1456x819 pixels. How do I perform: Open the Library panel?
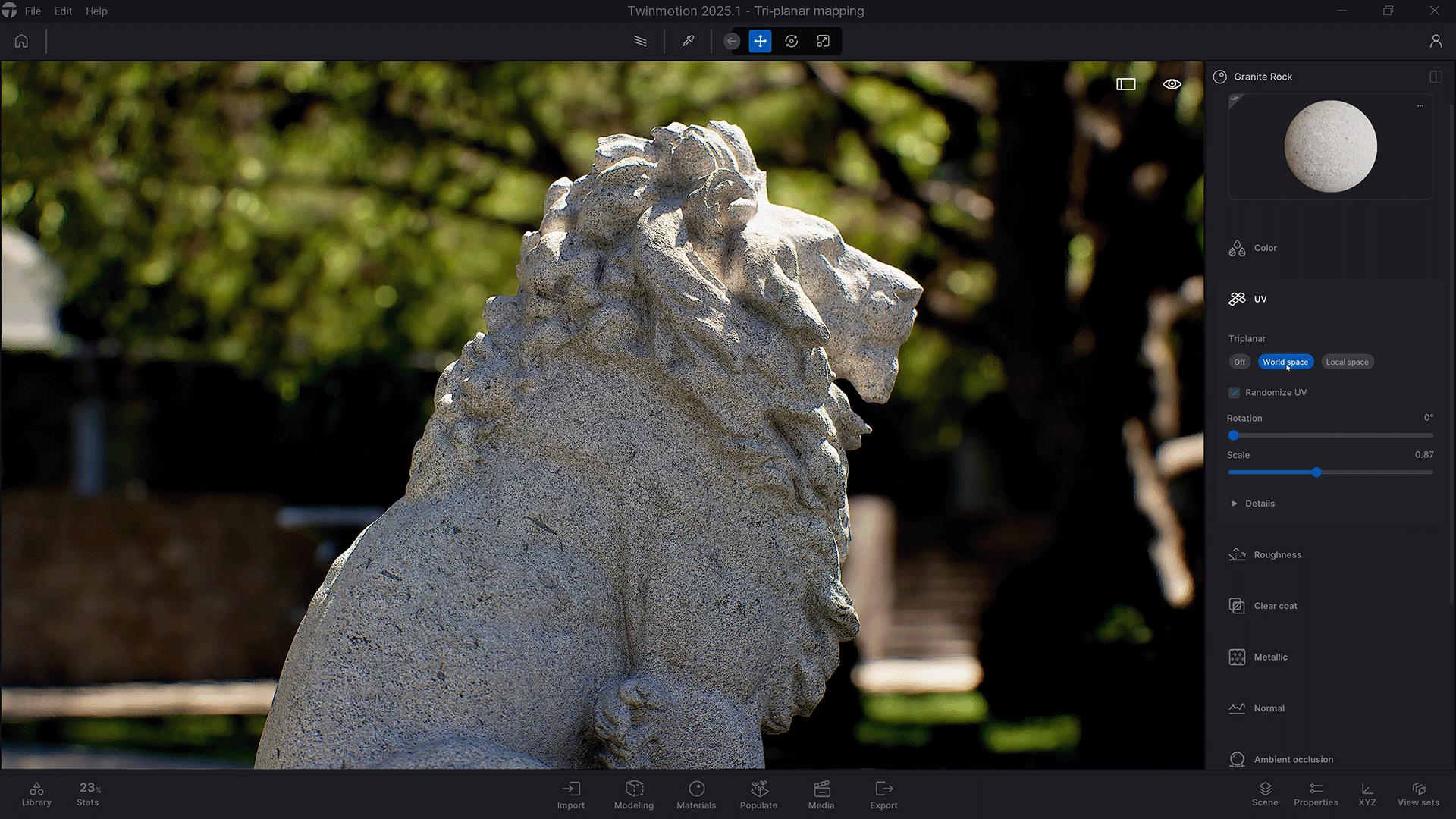36,794
